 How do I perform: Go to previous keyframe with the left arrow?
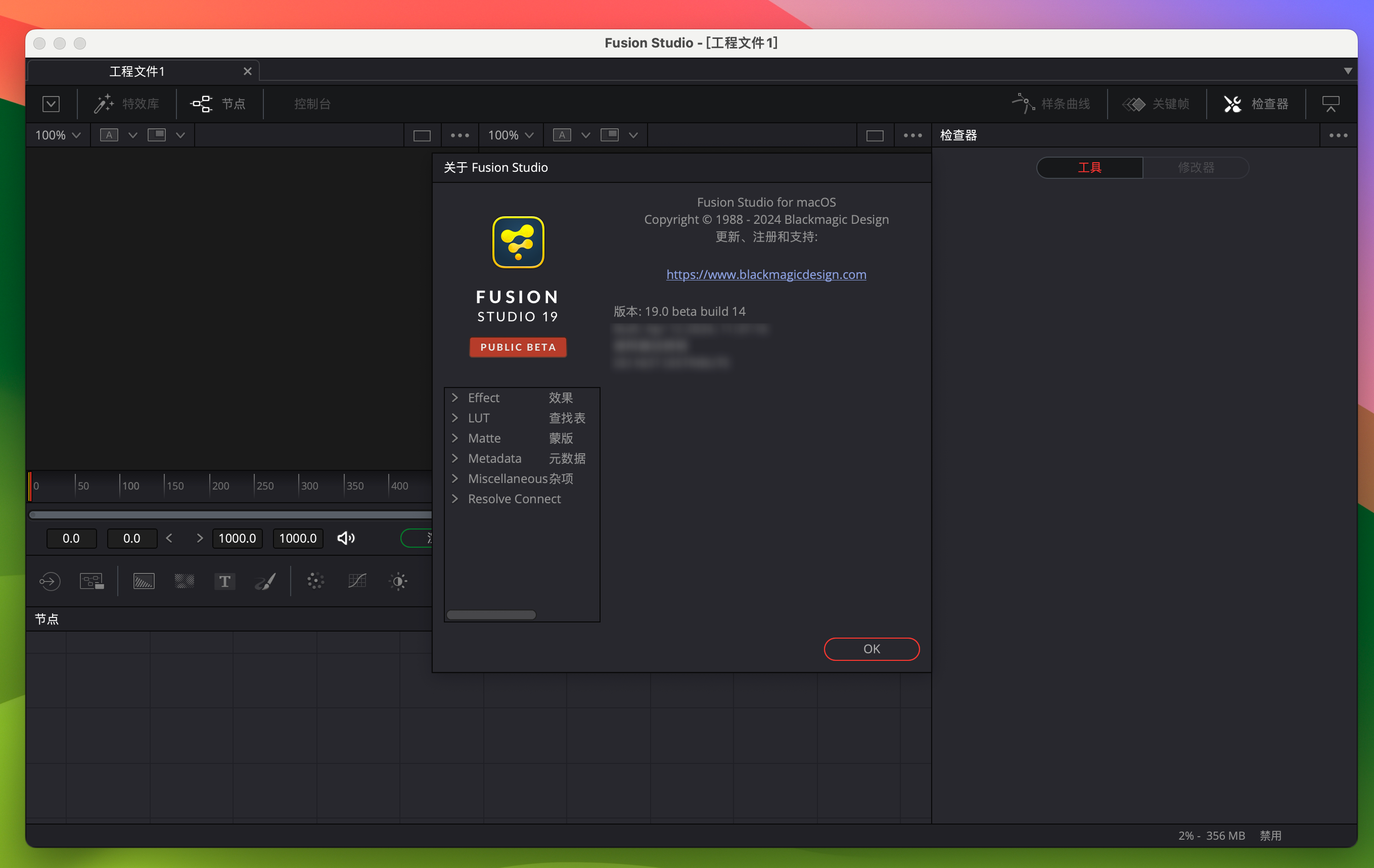coord(169,538)
